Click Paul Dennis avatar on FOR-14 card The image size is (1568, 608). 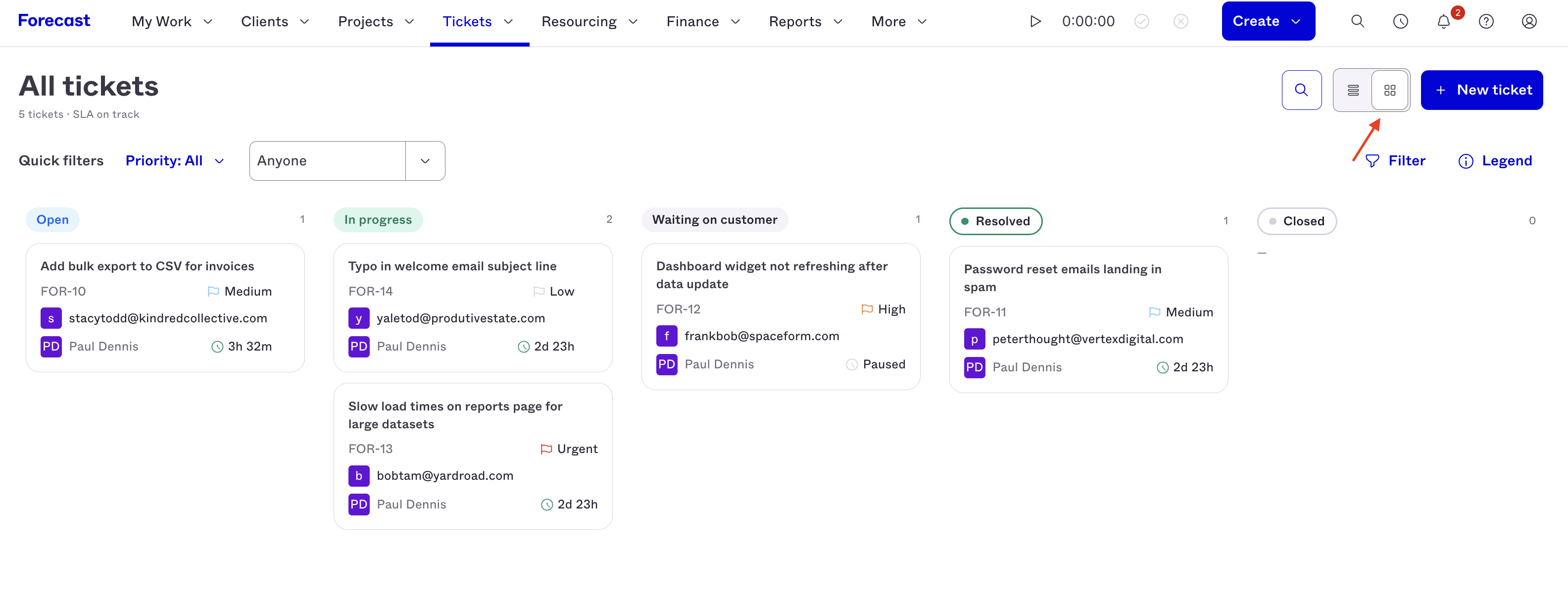coord(359,346)
